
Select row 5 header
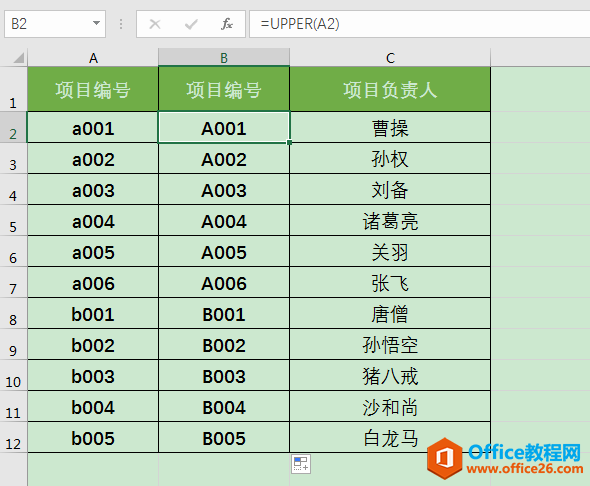point(13,220)
